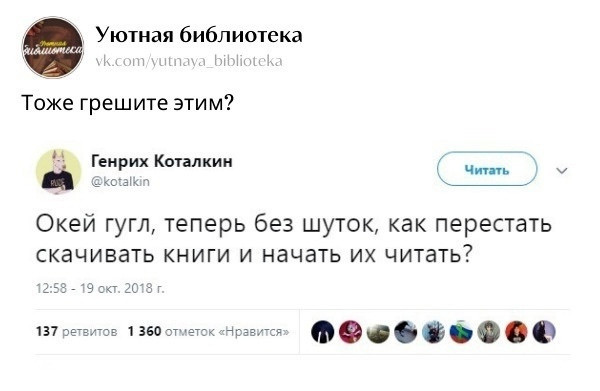Open the Уютная библиотека group title
The image size is (600, 391).
199,35
